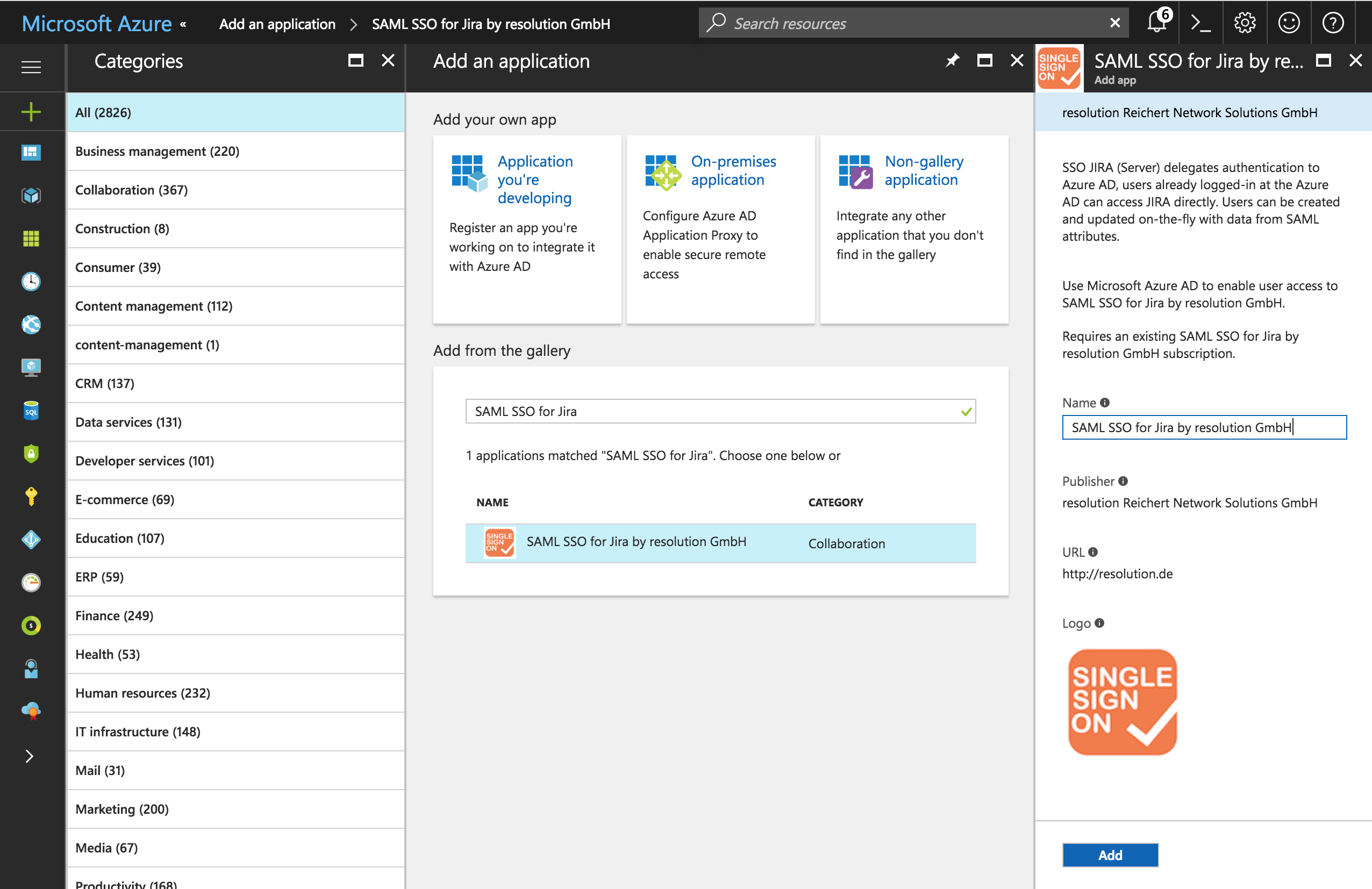Clear the Search resources field

click(x=1115, y=23)
